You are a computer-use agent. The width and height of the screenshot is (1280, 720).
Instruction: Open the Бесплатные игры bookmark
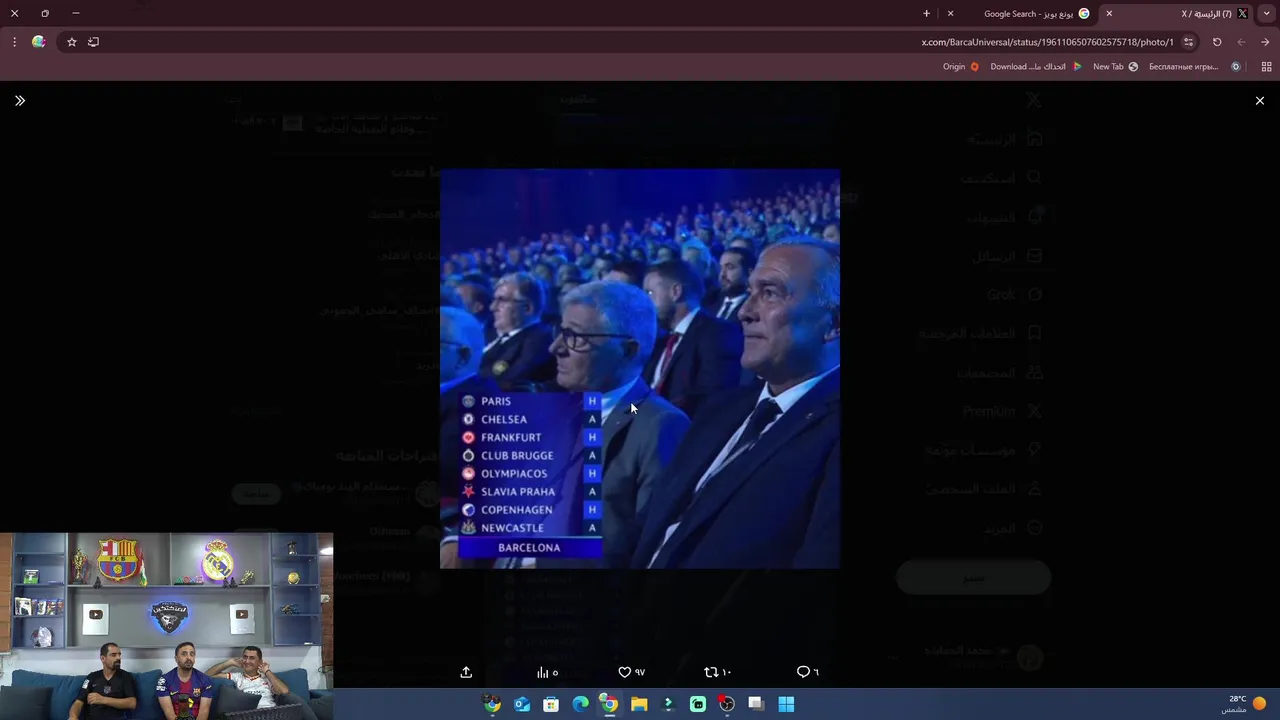(x=1194, y=67)
